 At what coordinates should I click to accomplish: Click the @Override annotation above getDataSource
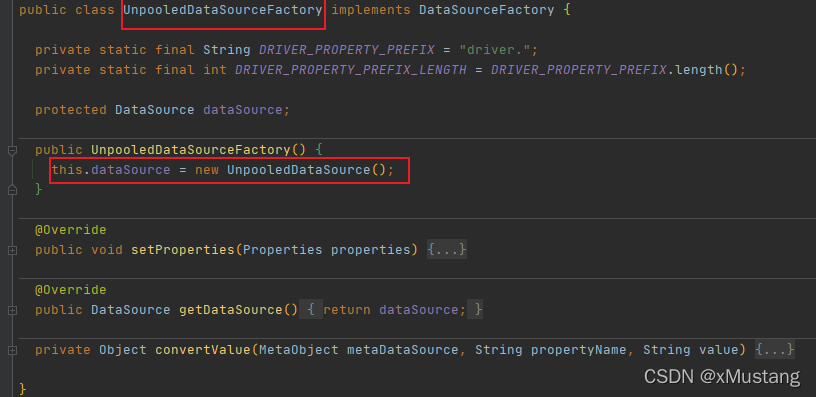coord(71,290)
